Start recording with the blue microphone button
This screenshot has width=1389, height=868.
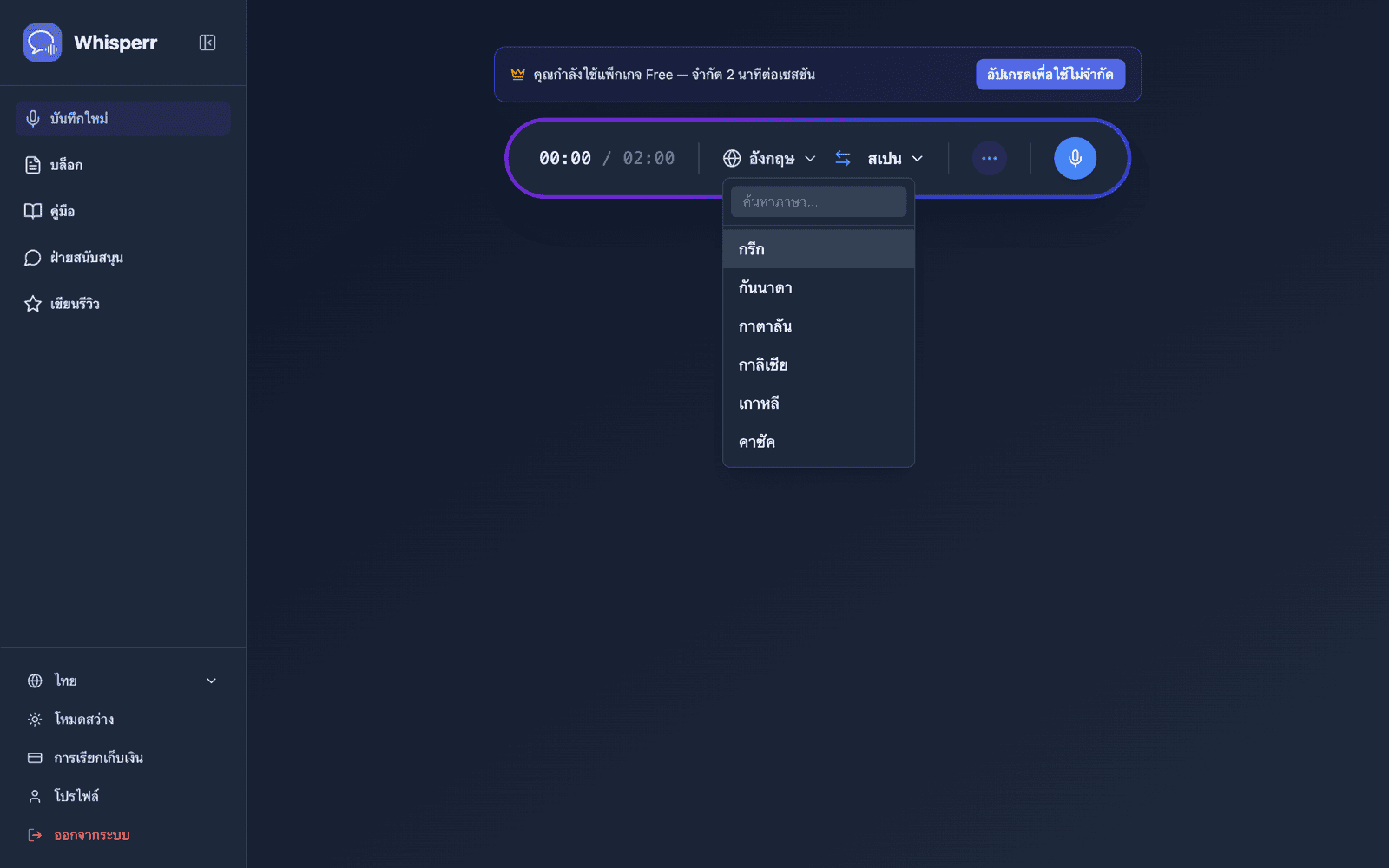[1075, 158]
